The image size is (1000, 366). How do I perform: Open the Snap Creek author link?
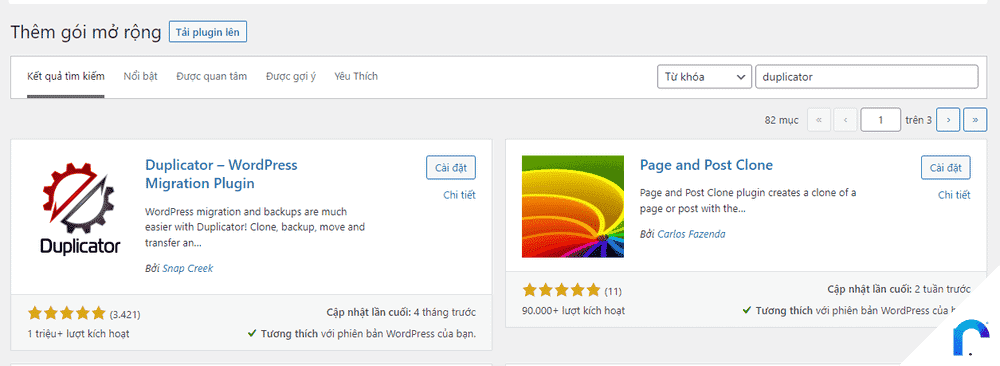(x=188, y=268)
